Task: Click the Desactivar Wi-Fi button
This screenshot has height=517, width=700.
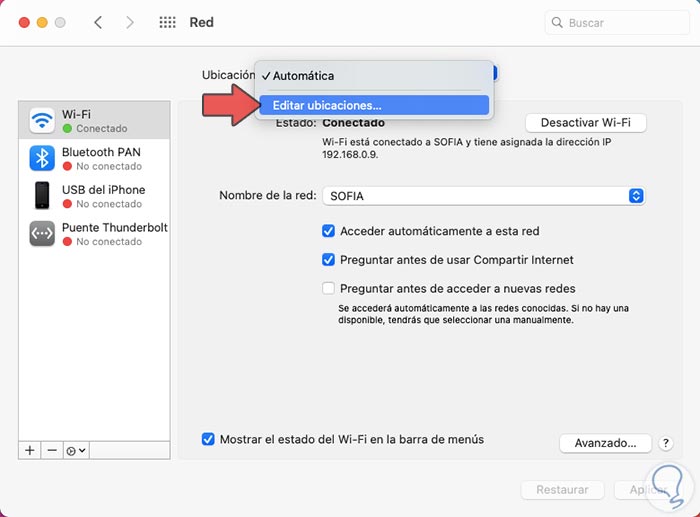Action: [585, 122]
